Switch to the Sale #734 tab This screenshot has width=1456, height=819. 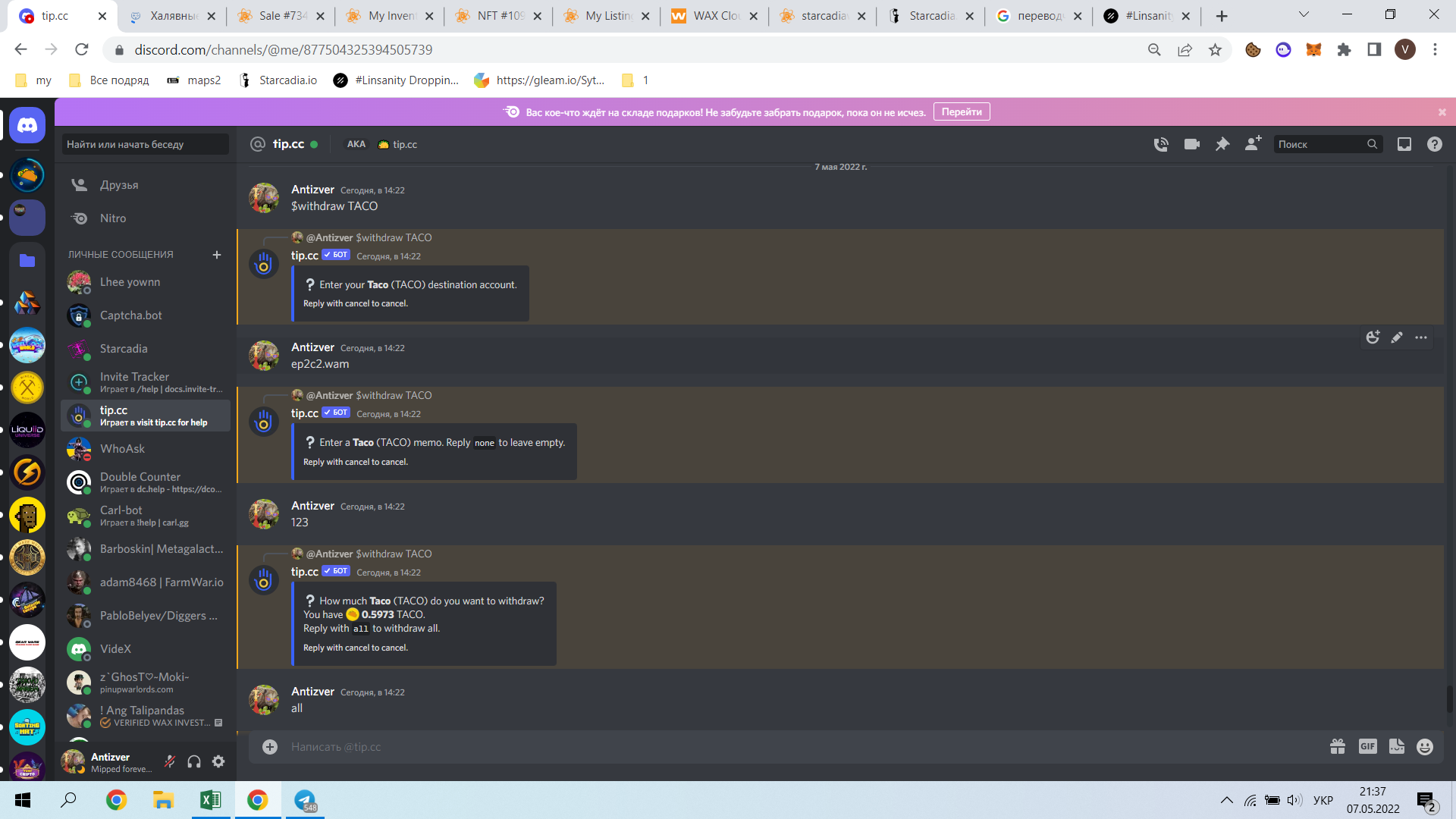coord(281,16)
